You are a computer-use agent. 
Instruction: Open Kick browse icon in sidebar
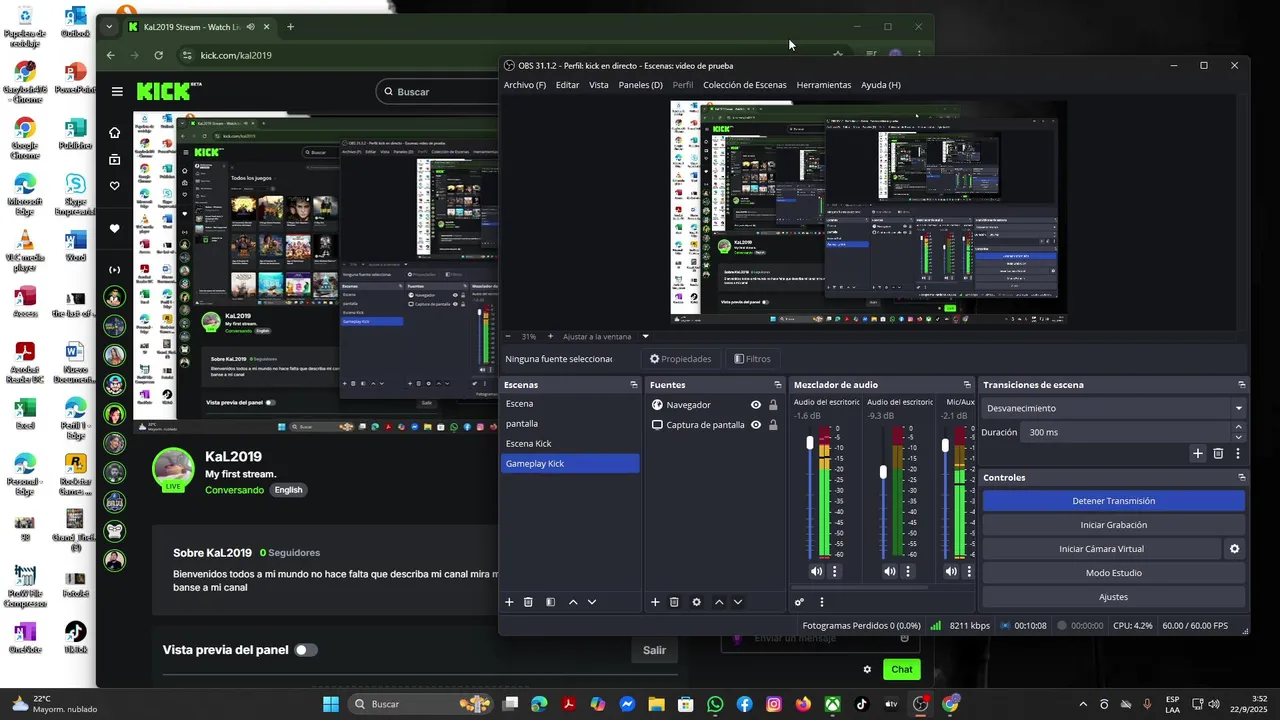point(115,160)
